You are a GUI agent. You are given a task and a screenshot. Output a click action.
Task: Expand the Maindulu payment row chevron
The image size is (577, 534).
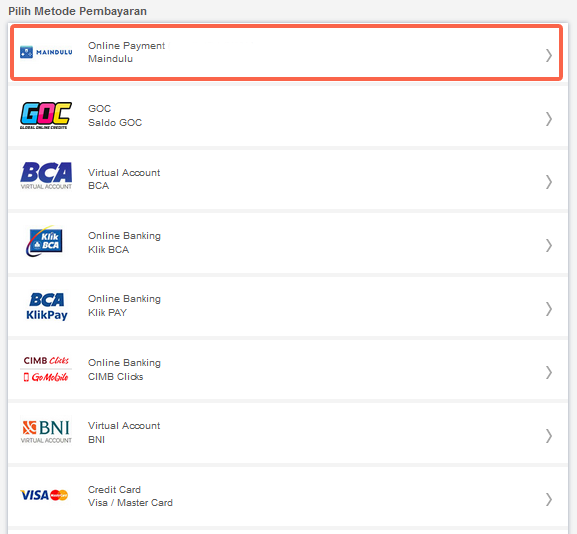549,56
